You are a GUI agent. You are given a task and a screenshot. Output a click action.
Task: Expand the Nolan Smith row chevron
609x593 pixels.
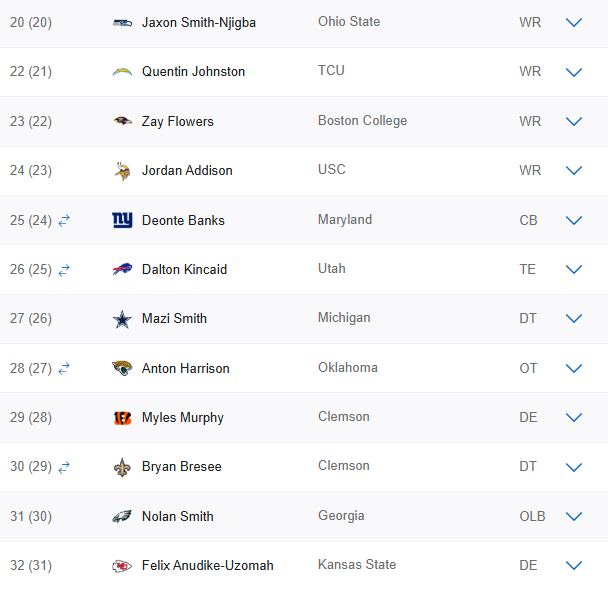574,517
